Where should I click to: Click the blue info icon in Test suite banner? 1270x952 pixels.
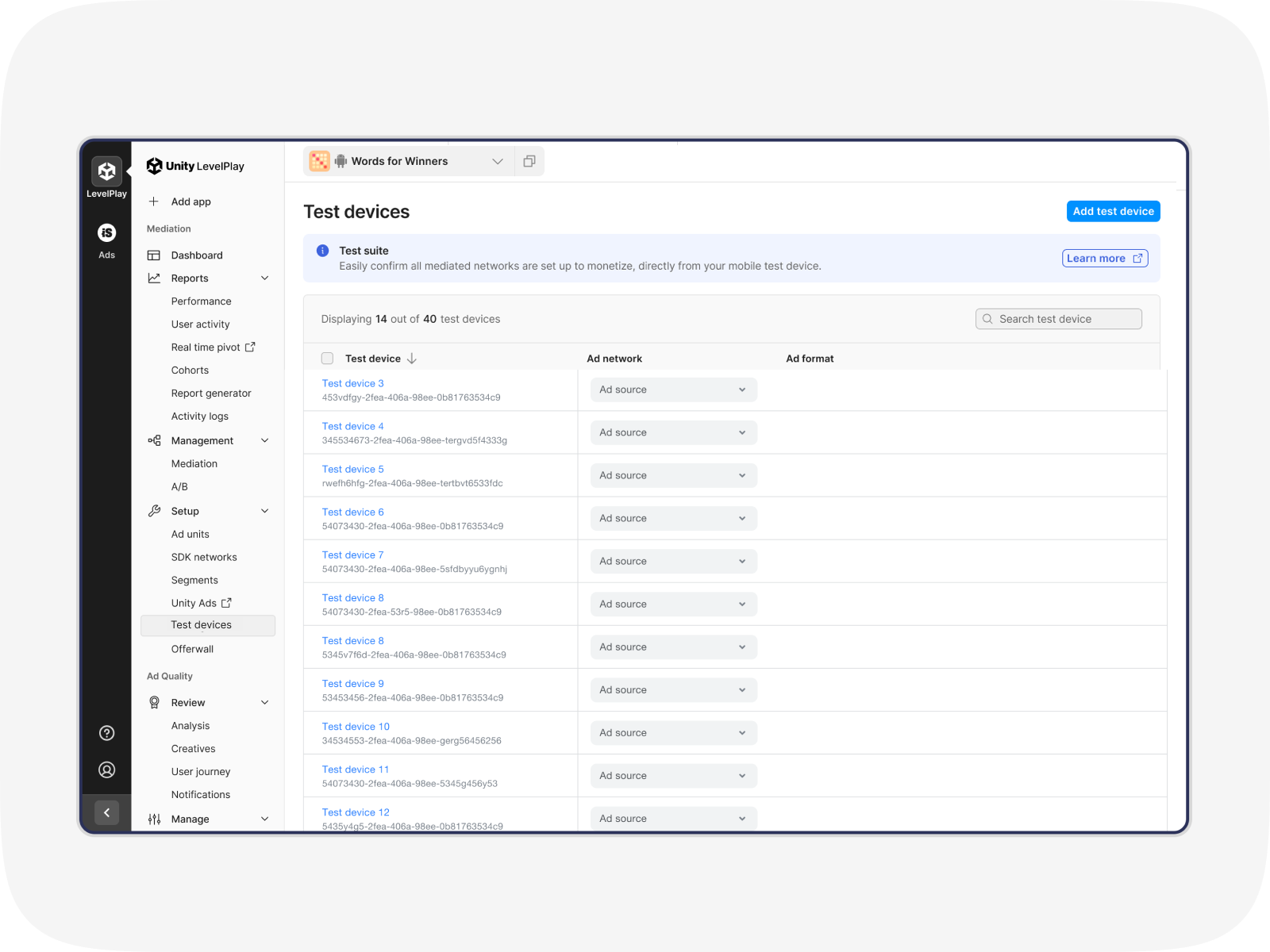point(323,251)
